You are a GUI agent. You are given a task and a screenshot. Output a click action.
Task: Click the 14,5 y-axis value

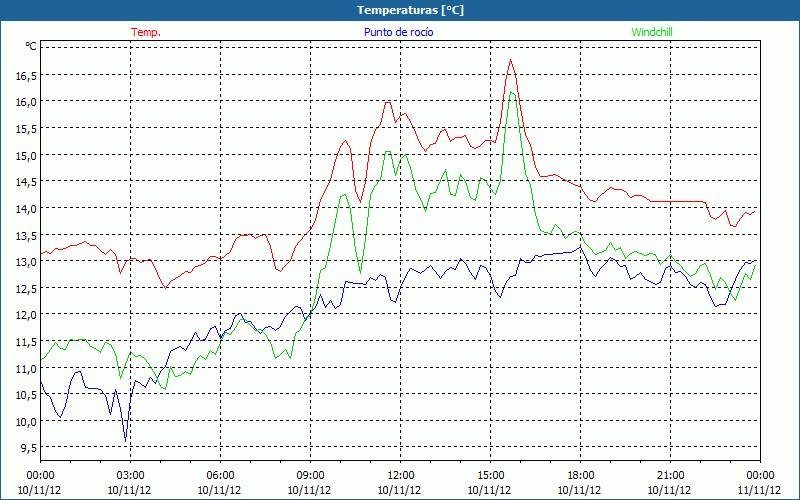click(x=26, y=182)
